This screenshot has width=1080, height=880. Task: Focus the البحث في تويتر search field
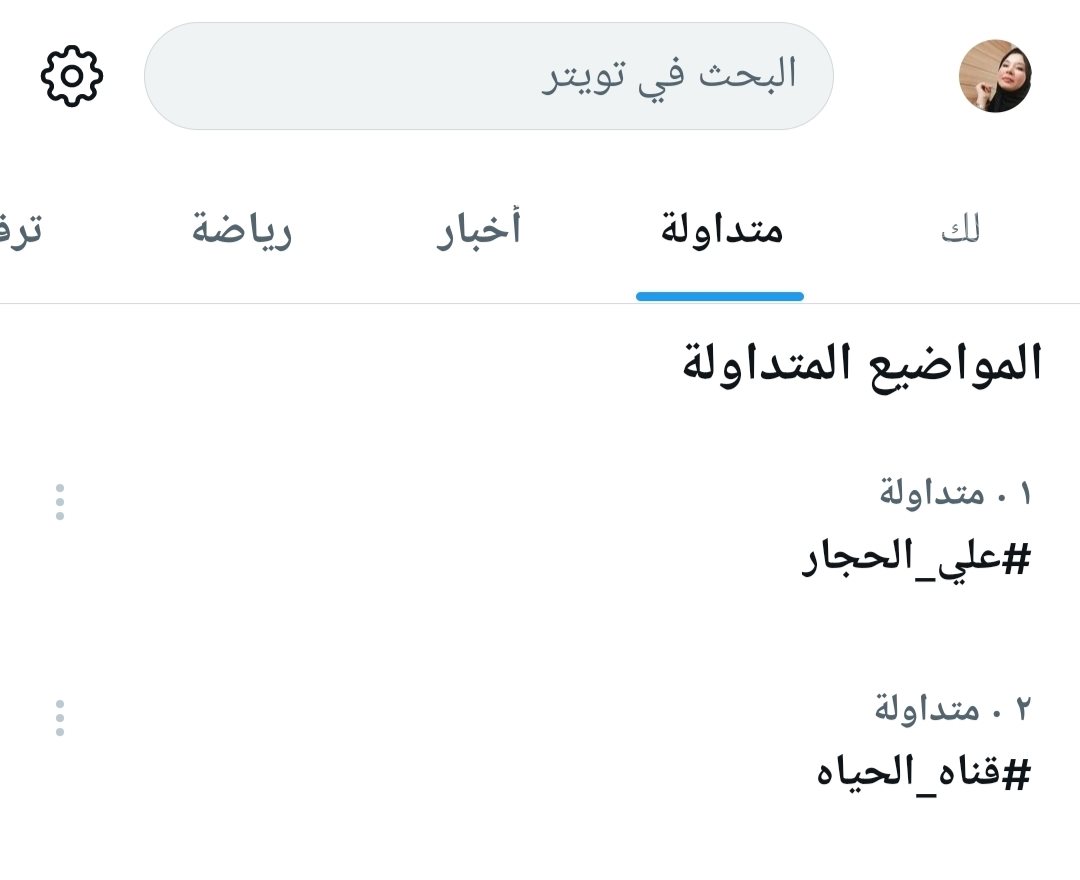(488, 76)
